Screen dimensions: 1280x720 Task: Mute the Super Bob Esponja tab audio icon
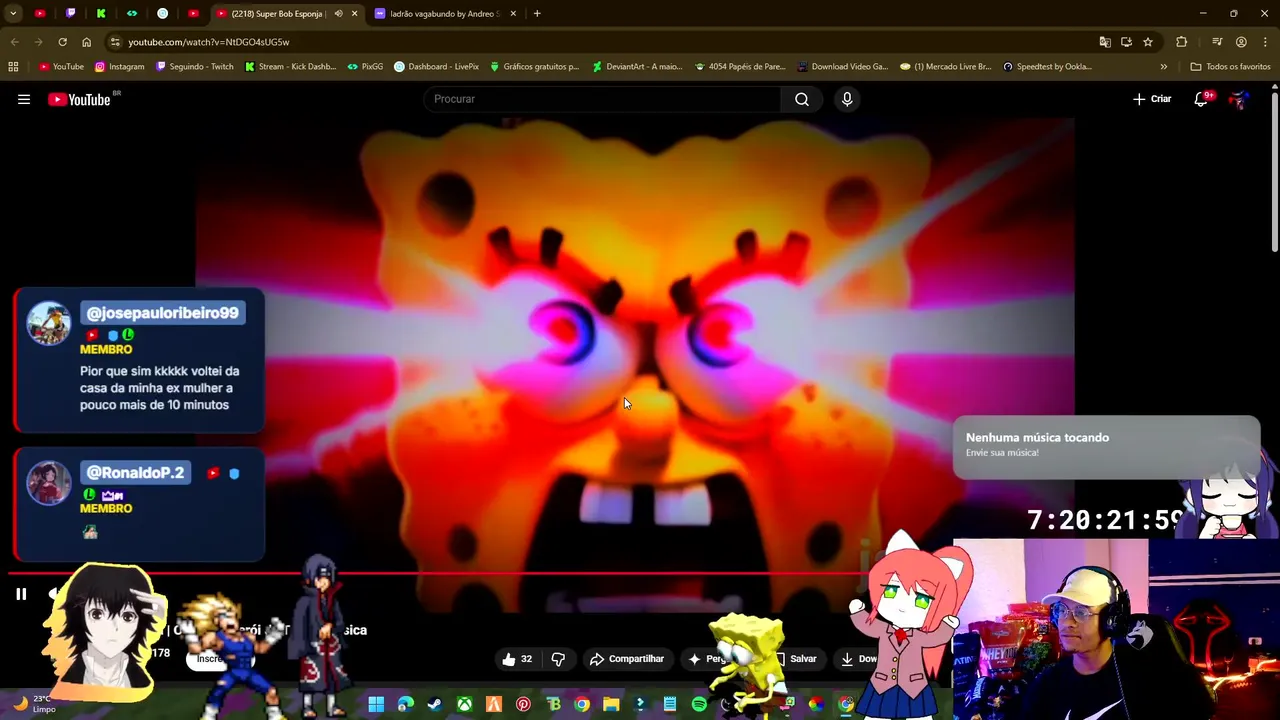point(338,14)
